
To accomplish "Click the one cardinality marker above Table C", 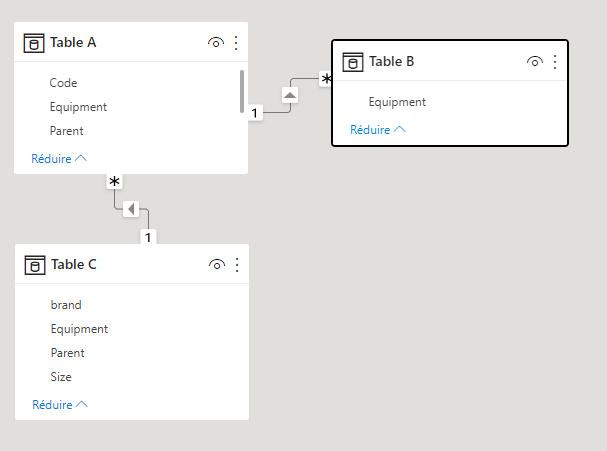I will coord(148,237).
